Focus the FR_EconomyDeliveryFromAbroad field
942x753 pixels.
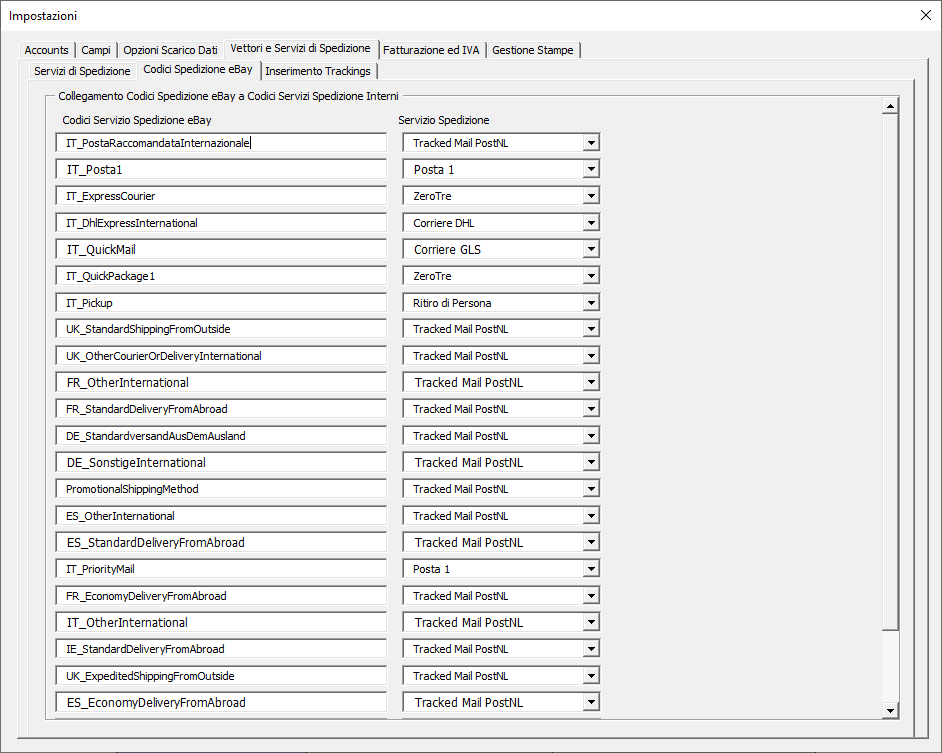tap(221, 596)
